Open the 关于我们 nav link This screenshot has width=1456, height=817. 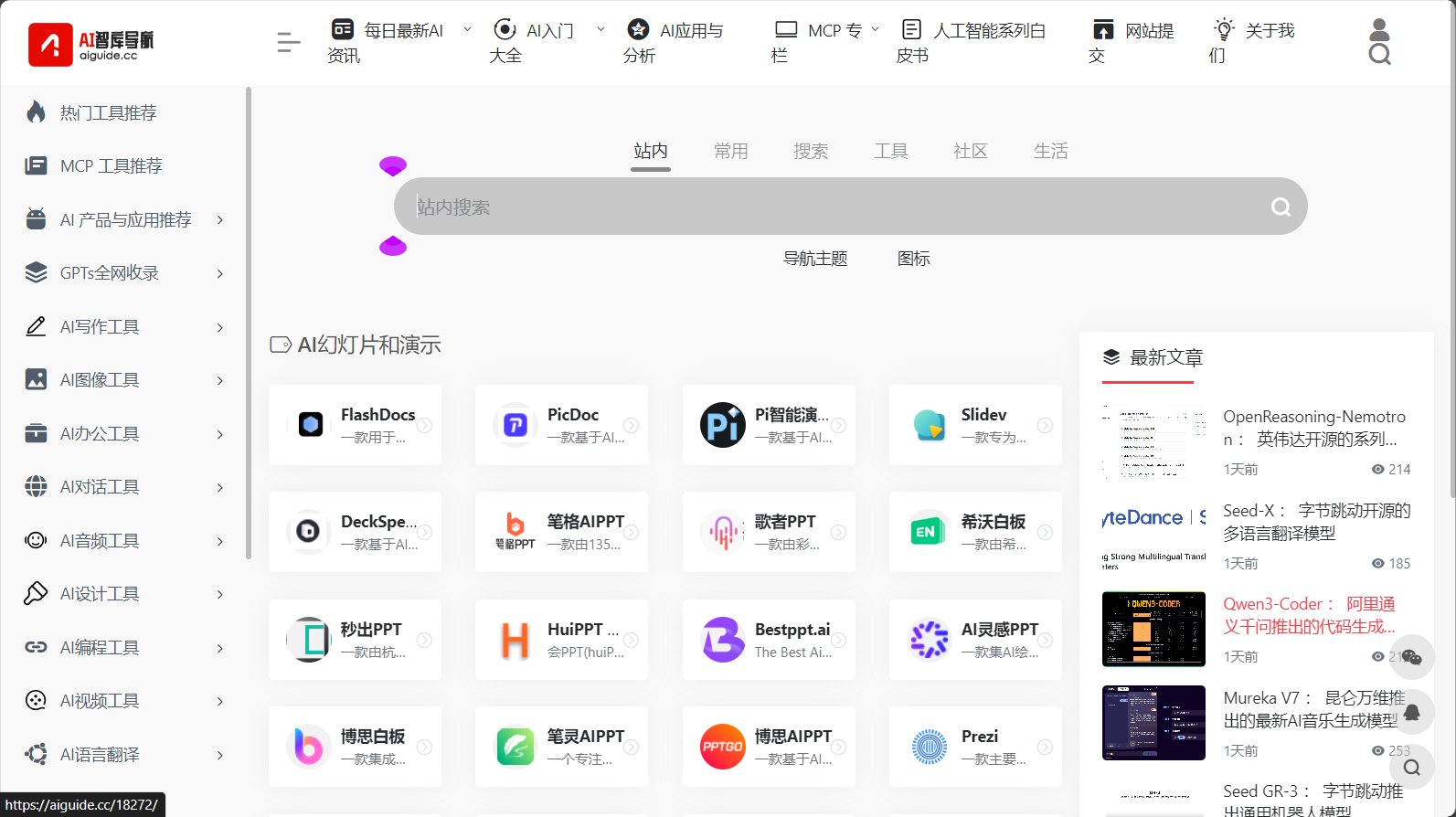point(1251,42)
